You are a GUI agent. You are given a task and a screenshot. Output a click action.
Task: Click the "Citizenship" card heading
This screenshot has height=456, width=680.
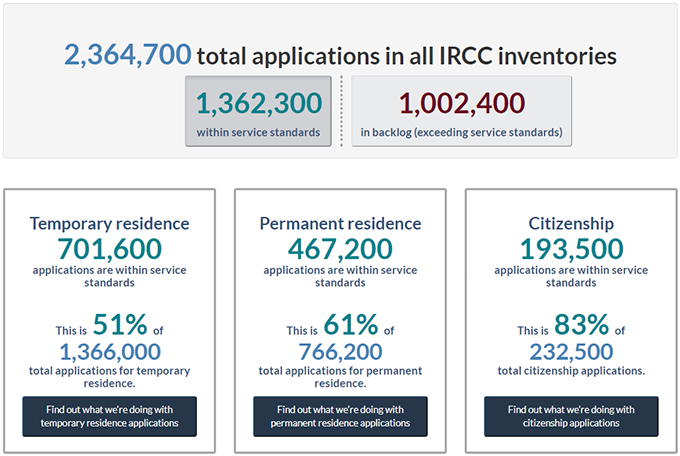571,223
